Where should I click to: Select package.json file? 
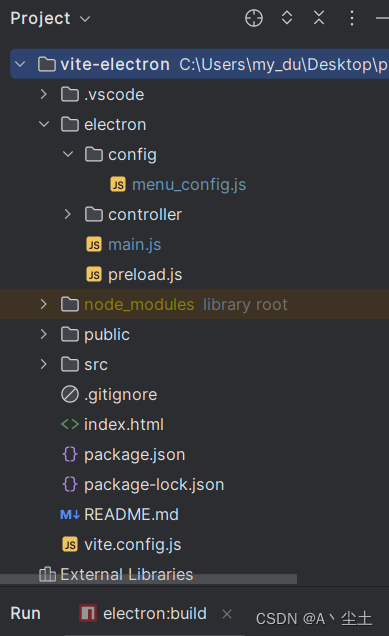point(135,455)
